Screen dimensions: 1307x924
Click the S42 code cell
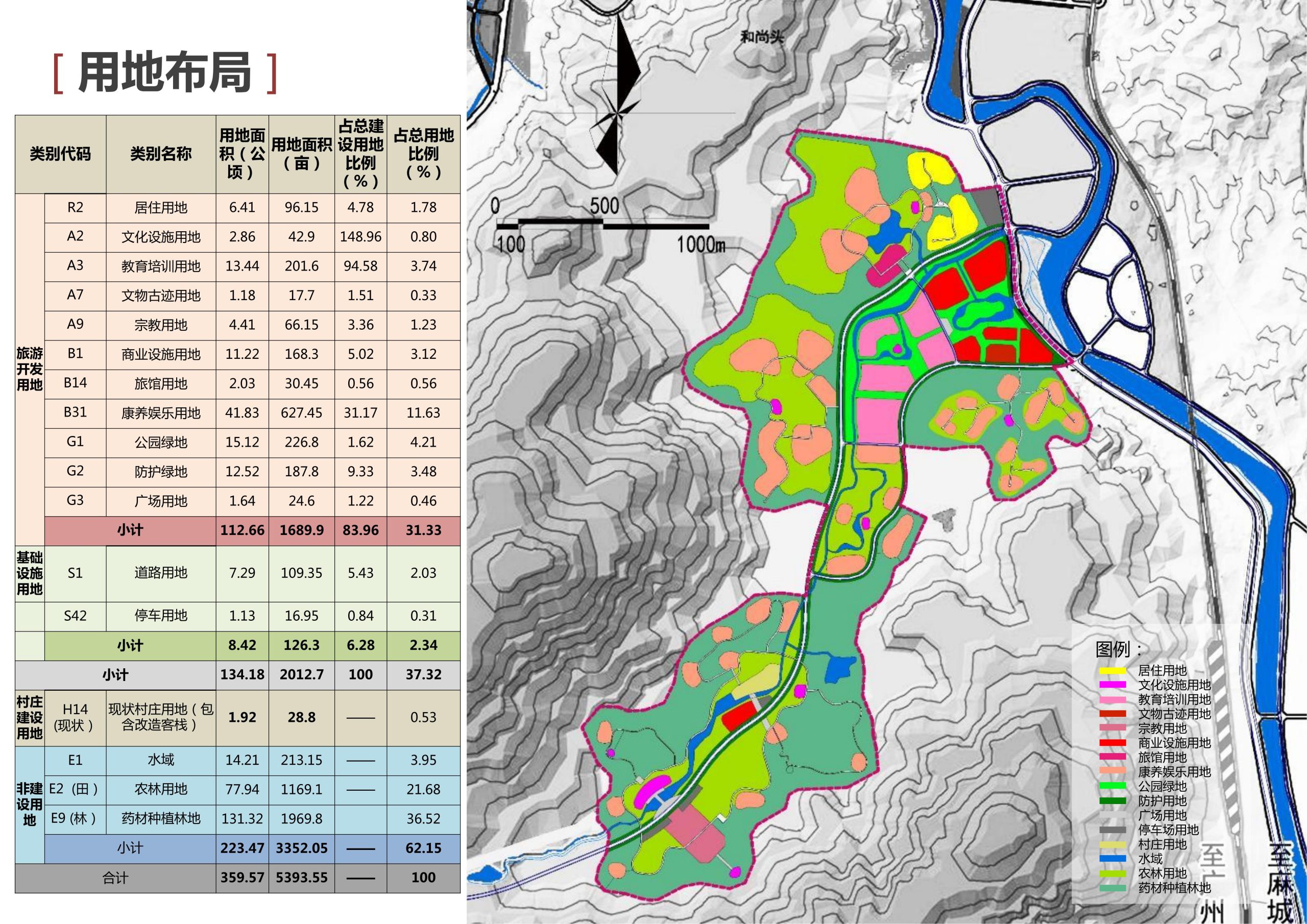tap(75, 616)
